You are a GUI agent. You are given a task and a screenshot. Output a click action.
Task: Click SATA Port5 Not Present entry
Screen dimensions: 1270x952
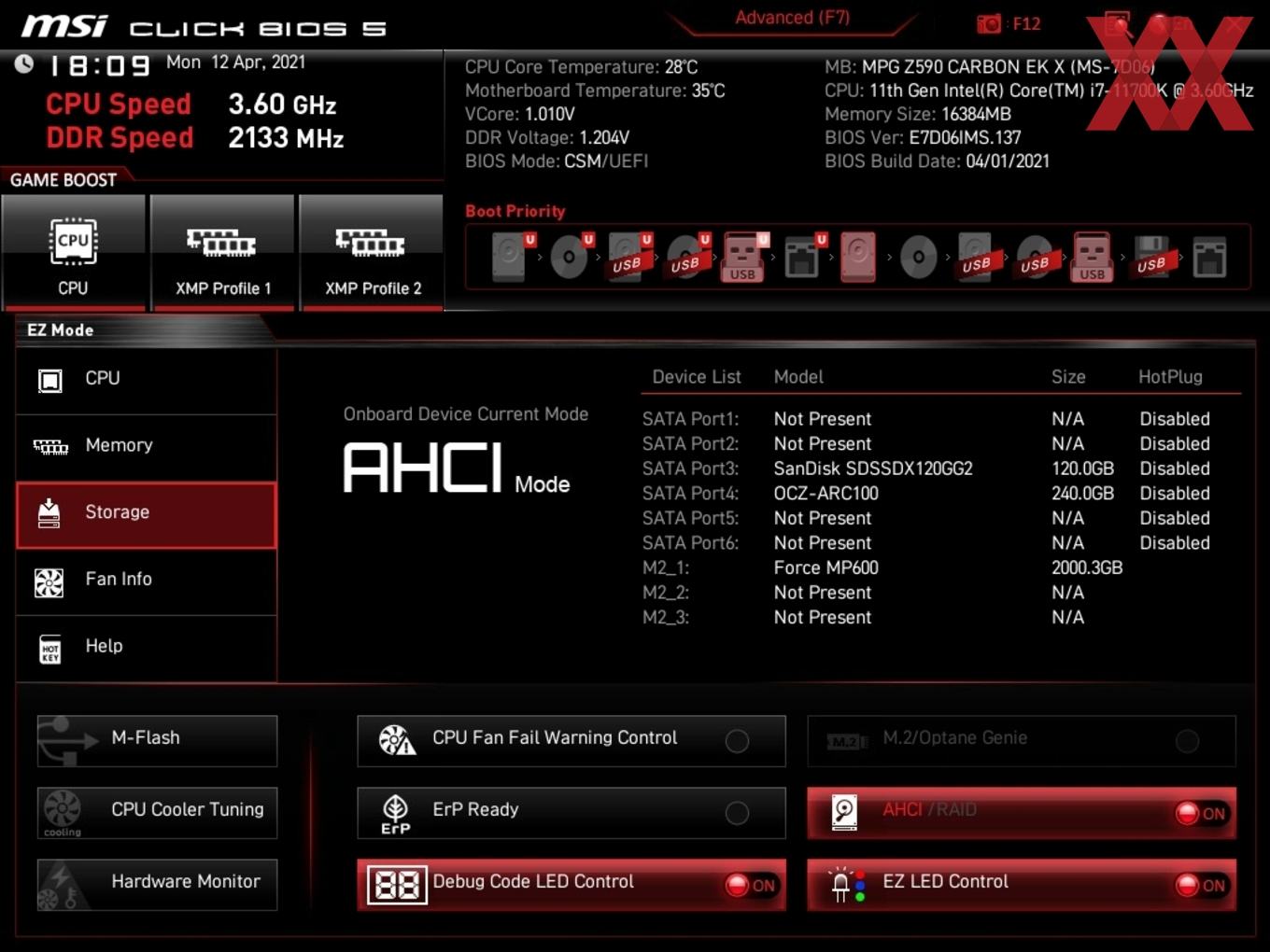[x=822, y=518]
